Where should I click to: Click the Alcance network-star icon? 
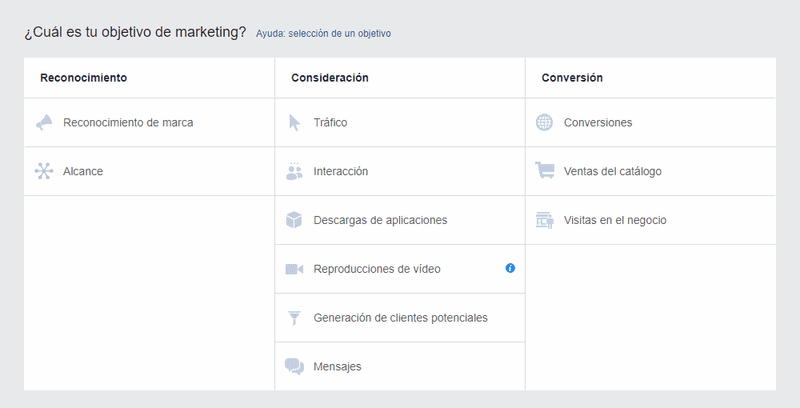pos(44,171)
